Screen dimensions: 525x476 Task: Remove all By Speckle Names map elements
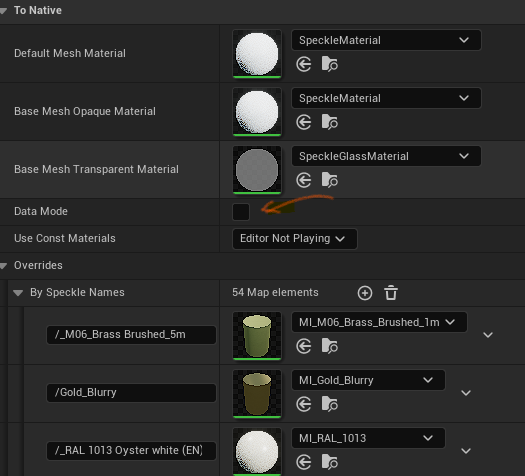391,293
